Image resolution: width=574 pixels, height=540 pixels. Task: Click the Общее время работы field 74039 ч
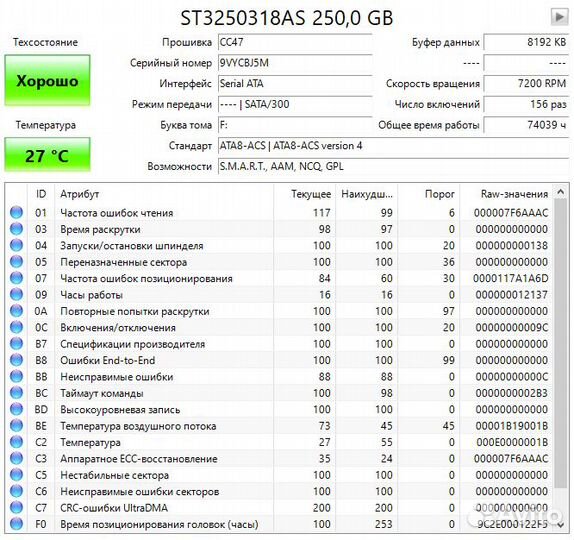tap(526, 125)
